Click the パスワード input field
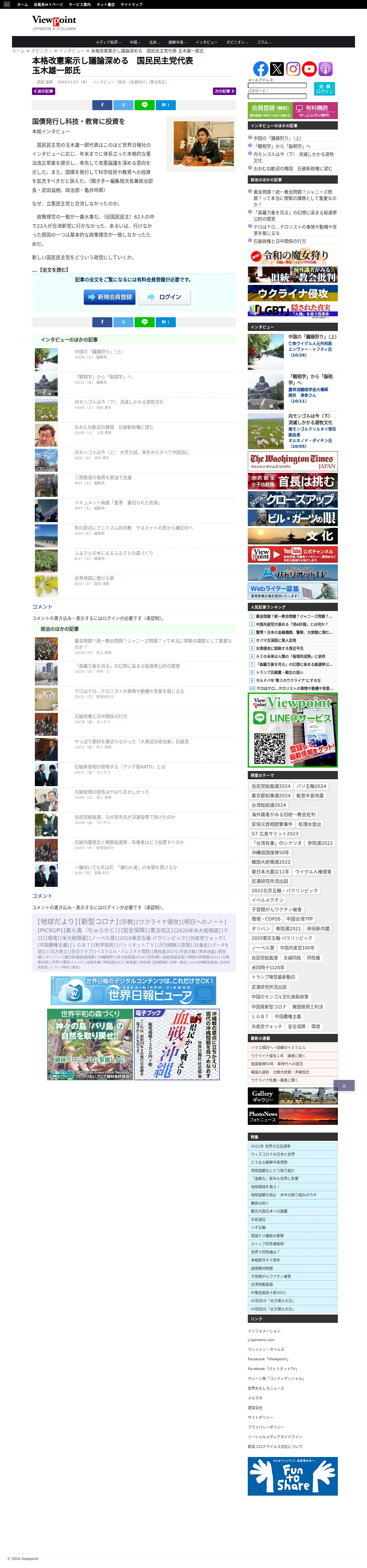Screen dimensions: 367x1568 click(x=277, y=96)
